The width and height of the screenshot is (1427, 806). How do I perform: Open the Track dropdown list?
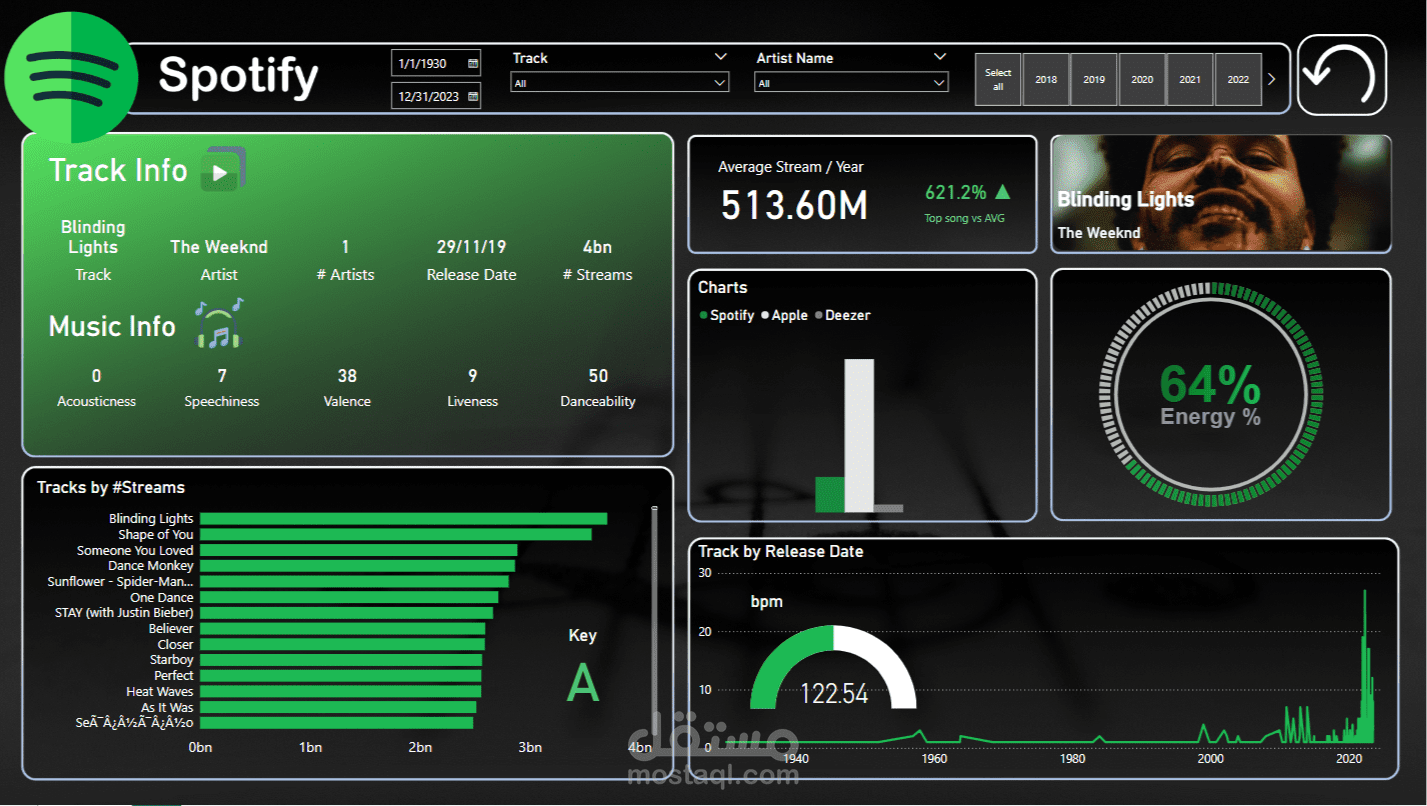point(620,83)
